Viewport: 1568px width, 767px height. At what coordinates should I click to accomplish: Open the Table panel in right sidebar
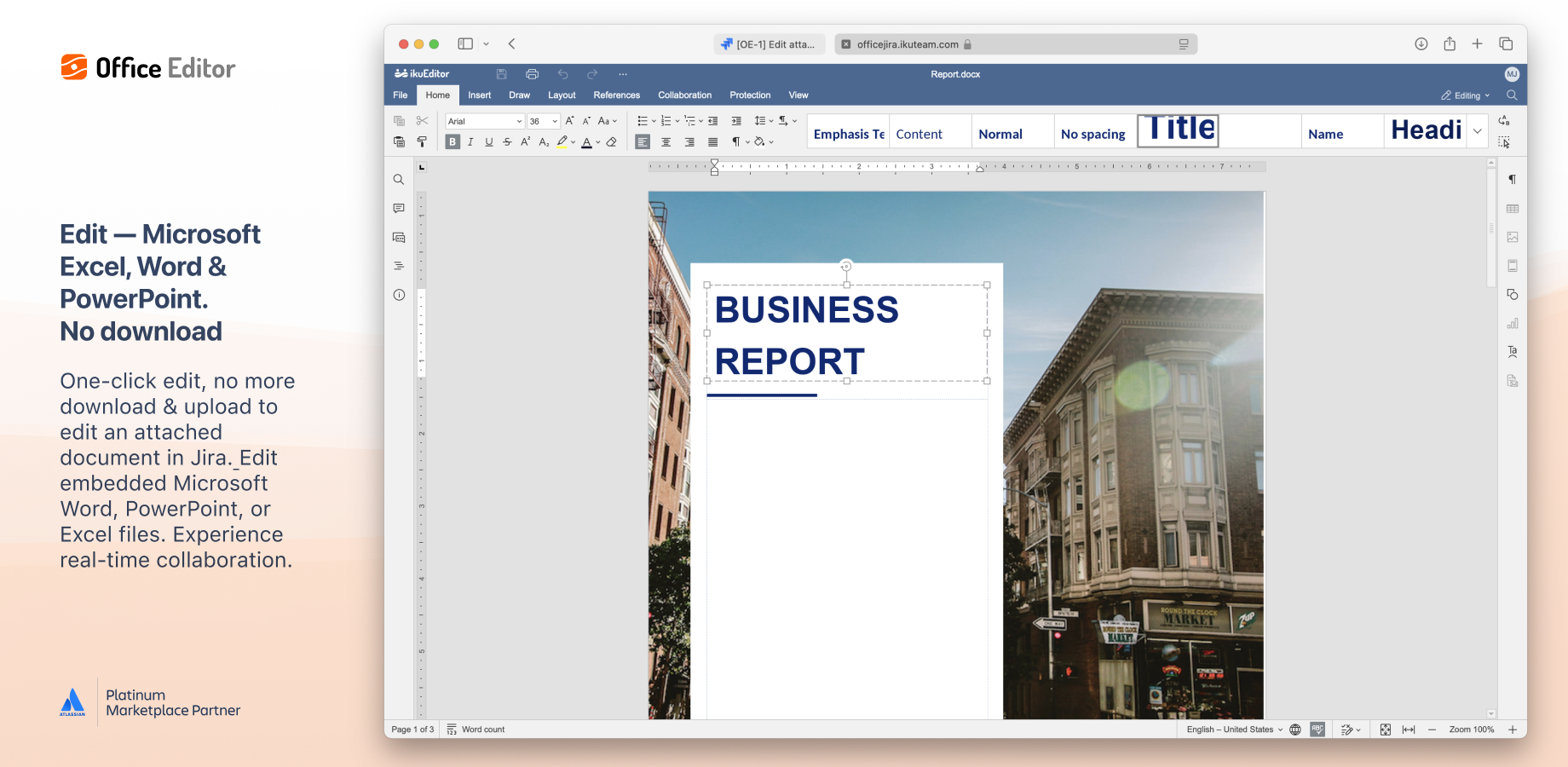(x=1513, y=208)
